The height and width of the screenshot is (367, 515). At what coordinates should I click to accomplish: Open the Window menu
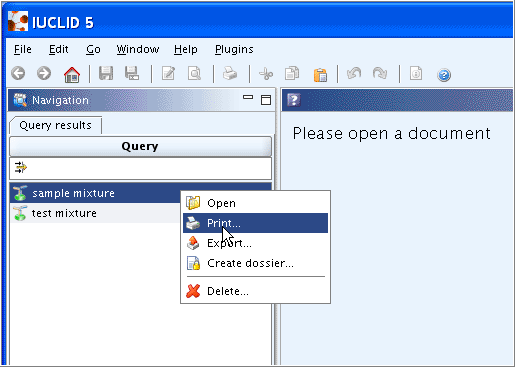pos(138,49)
